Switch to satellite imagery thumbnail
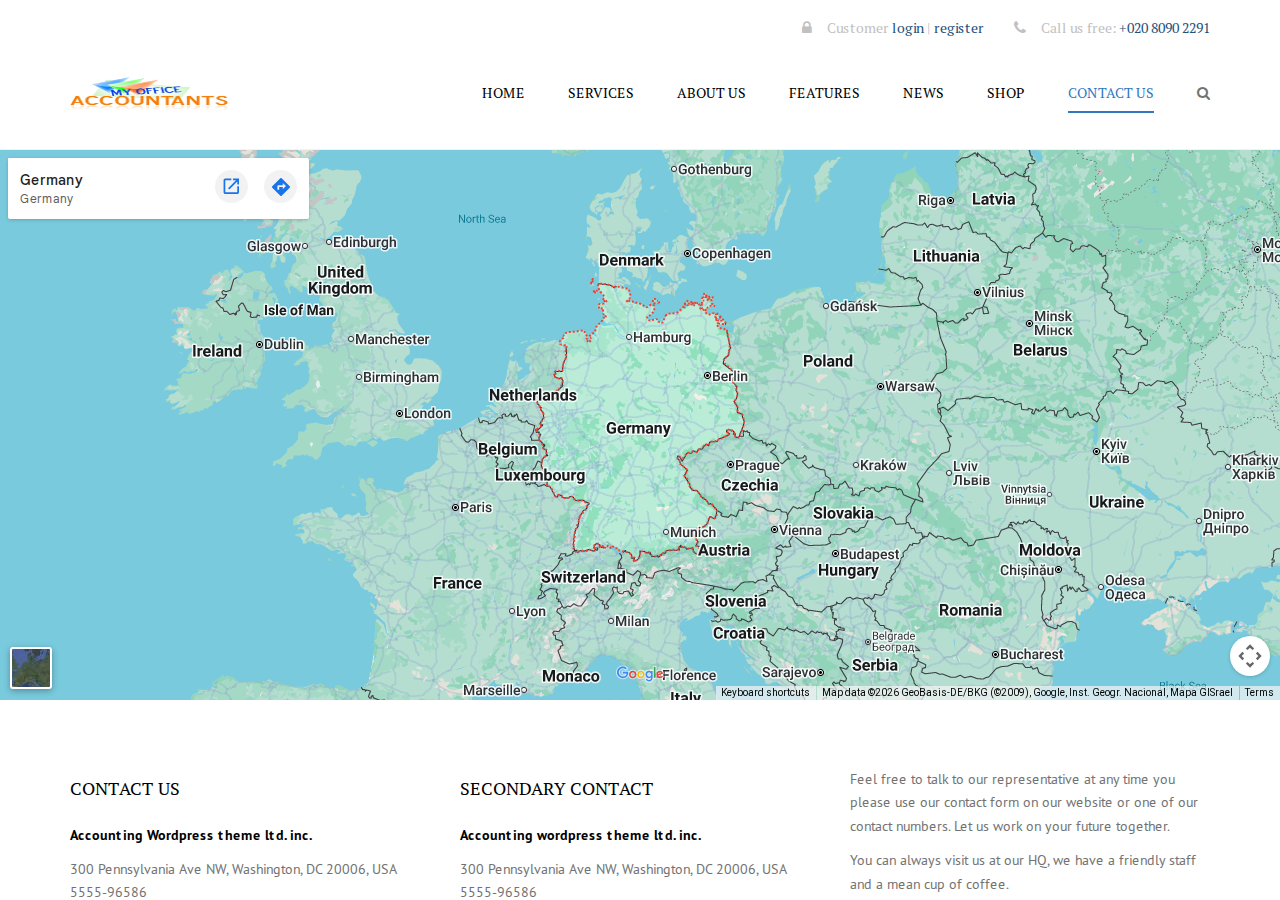1280x900 pixels. (31, 668)
